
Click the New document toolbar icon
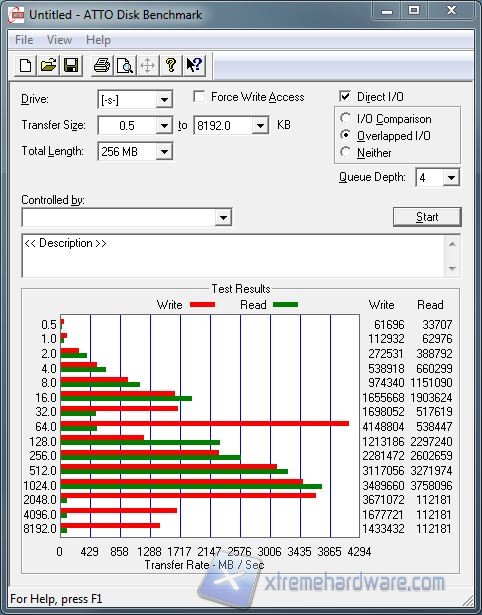(x=25, y=65)
